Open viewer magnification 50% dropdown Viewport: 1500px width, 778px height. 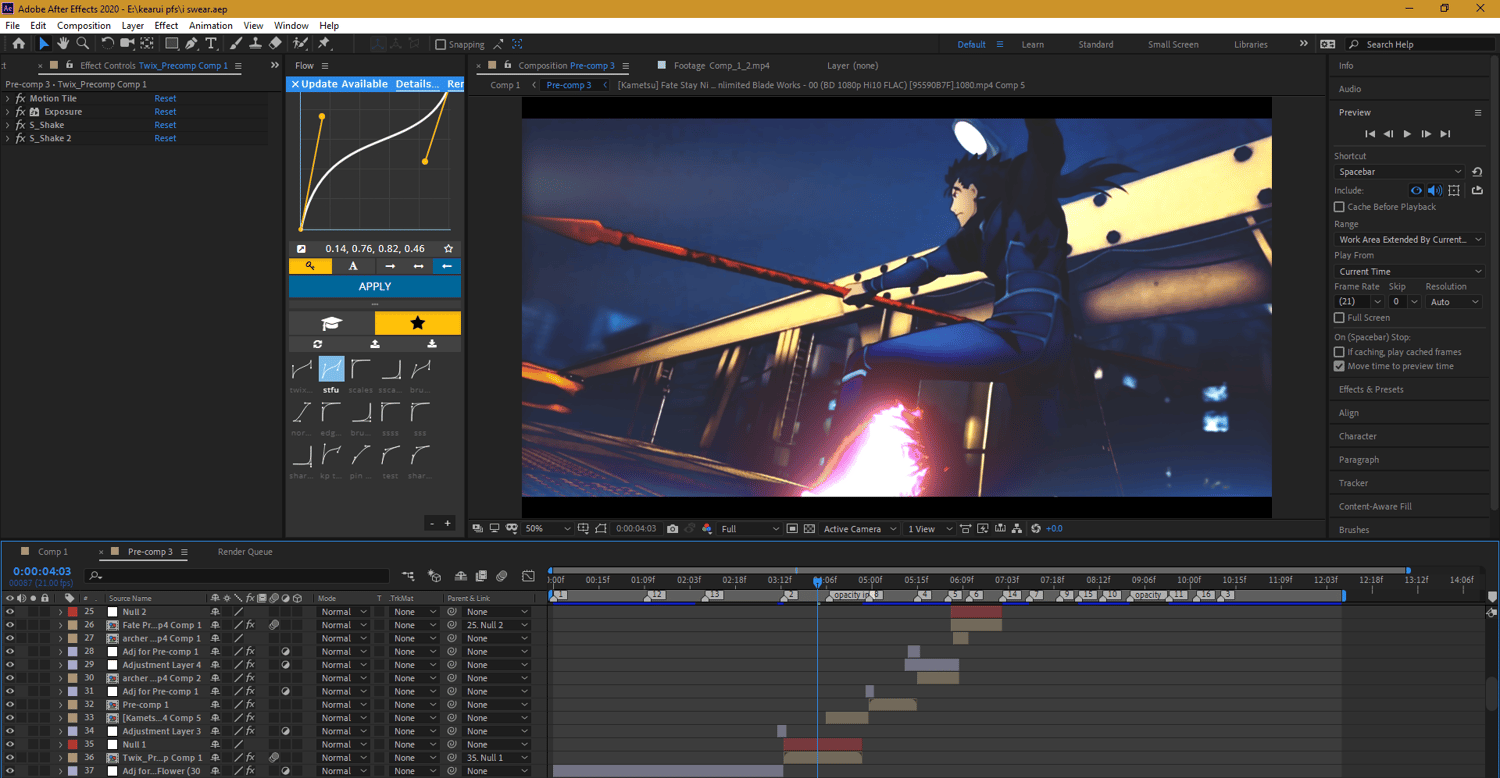pos(548,528)
